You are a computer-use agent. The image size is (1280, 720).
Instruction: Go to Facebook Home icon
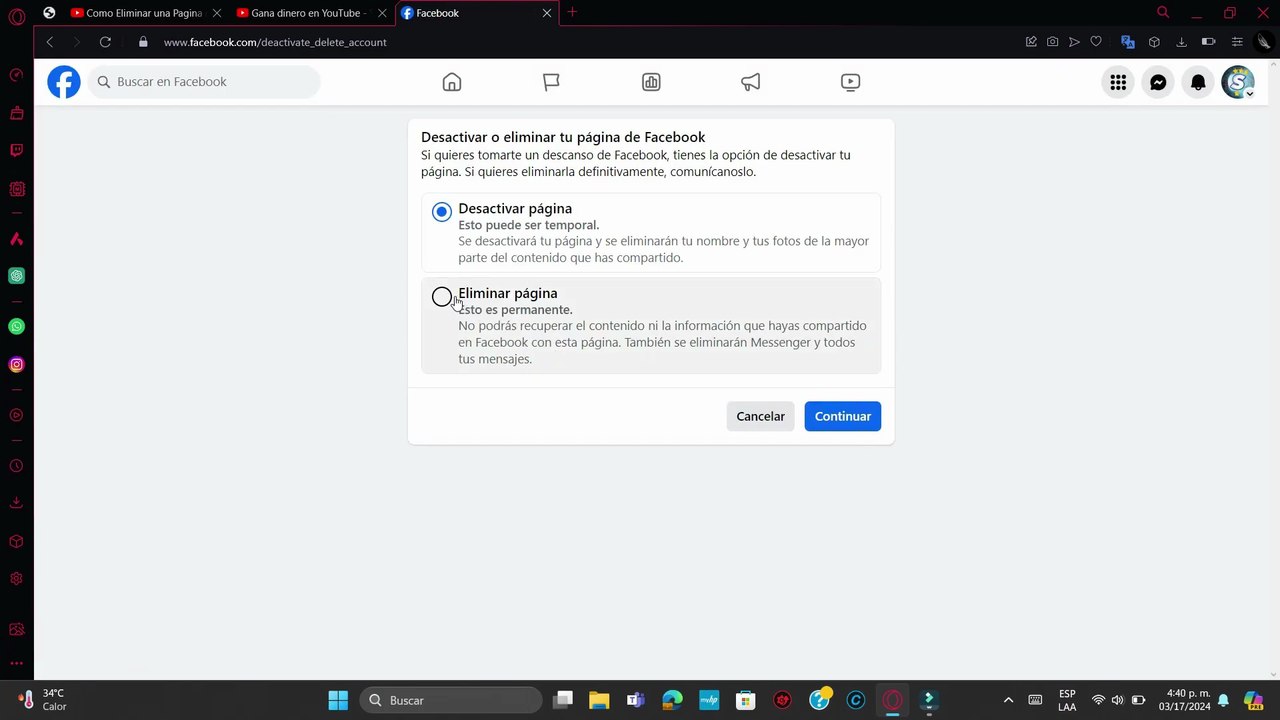[452, 82]
